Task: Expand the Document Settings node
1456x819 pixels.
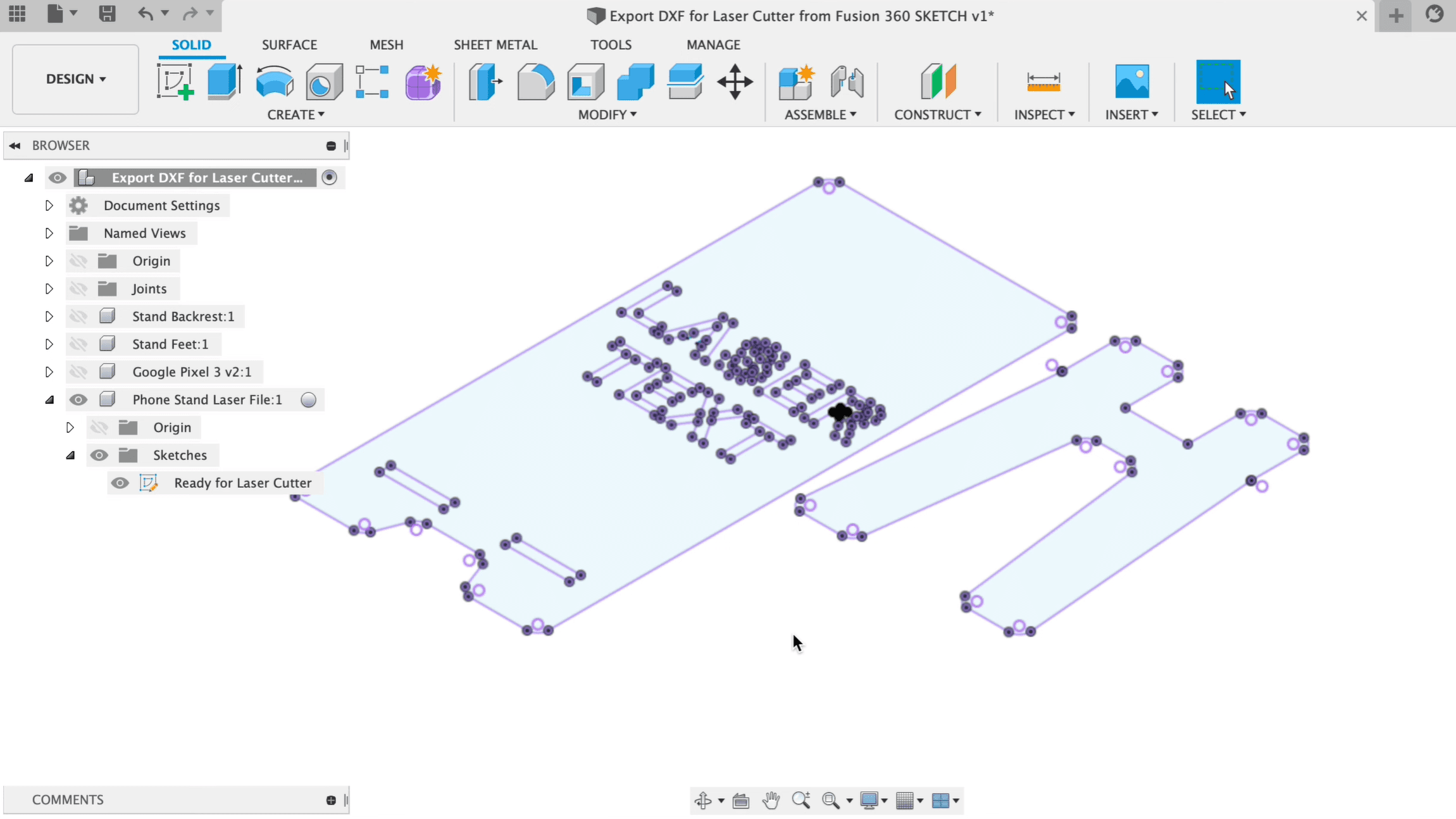Action: [x=49, y=206]
